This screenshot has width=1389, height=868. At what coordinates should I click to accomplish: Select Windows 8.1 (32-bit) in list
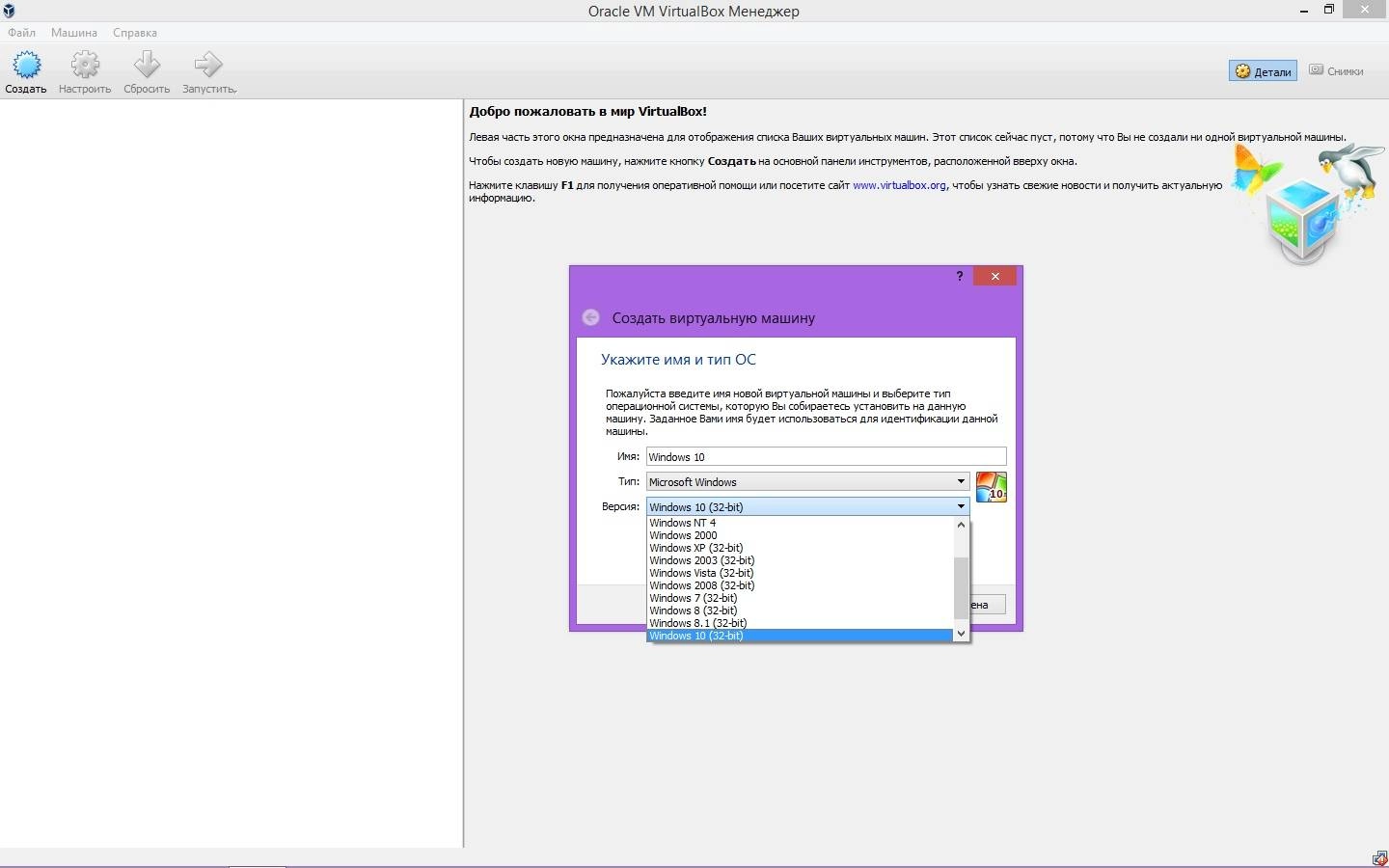click(x=800, y=623)
